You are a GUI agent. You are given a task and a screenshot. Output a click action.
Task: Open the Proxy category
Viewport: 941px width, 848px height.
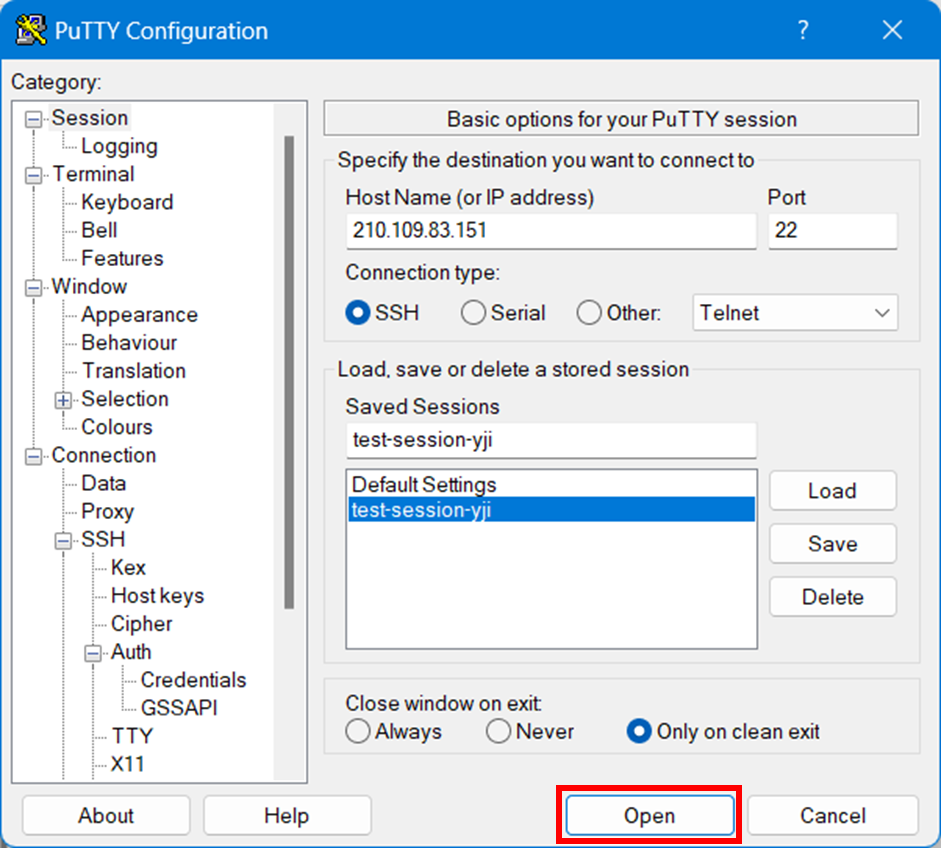(107, 512)
